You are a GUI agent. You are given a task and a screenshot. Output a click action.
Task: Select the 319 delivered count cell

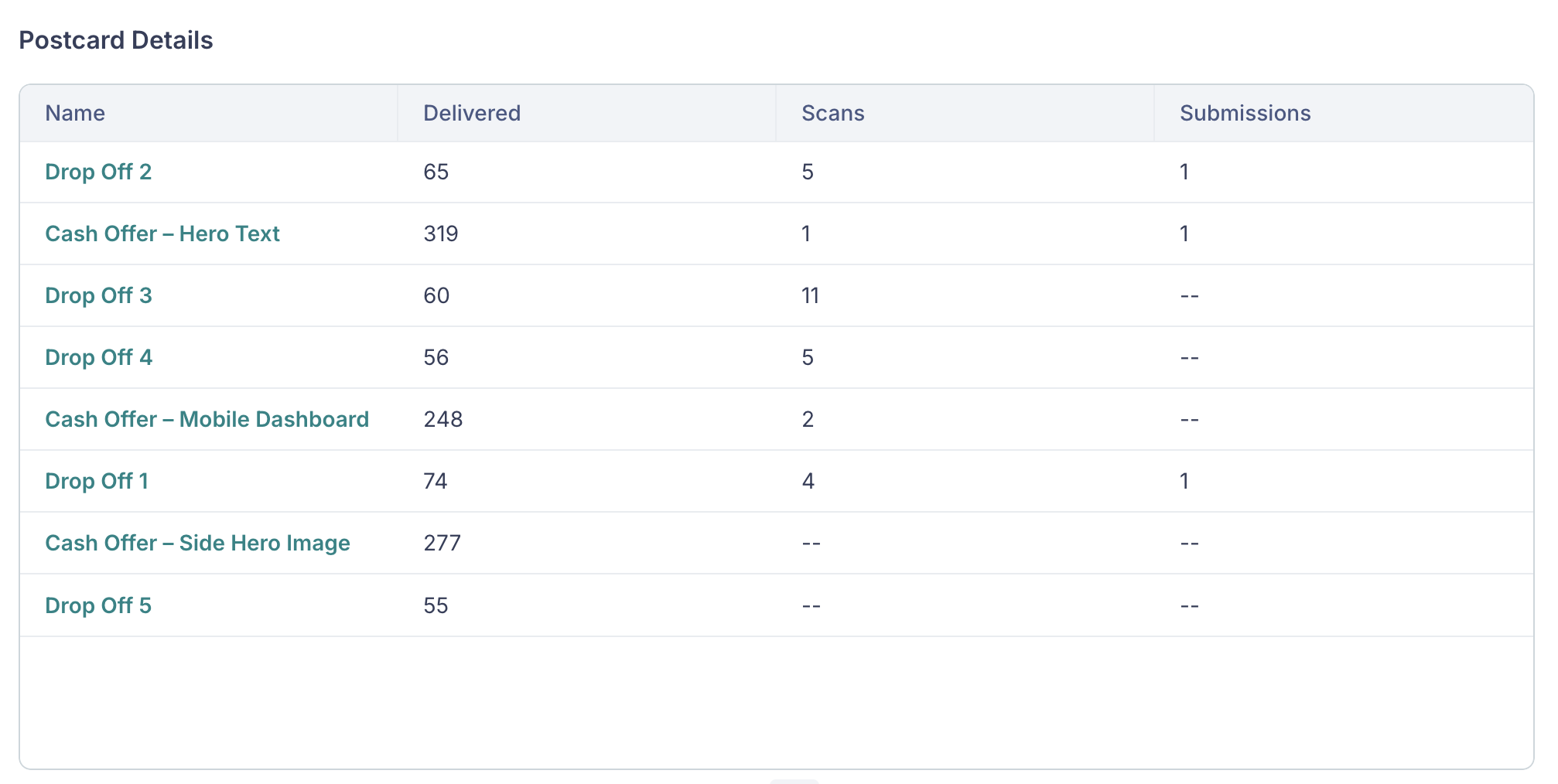click(x=441, y=233)
